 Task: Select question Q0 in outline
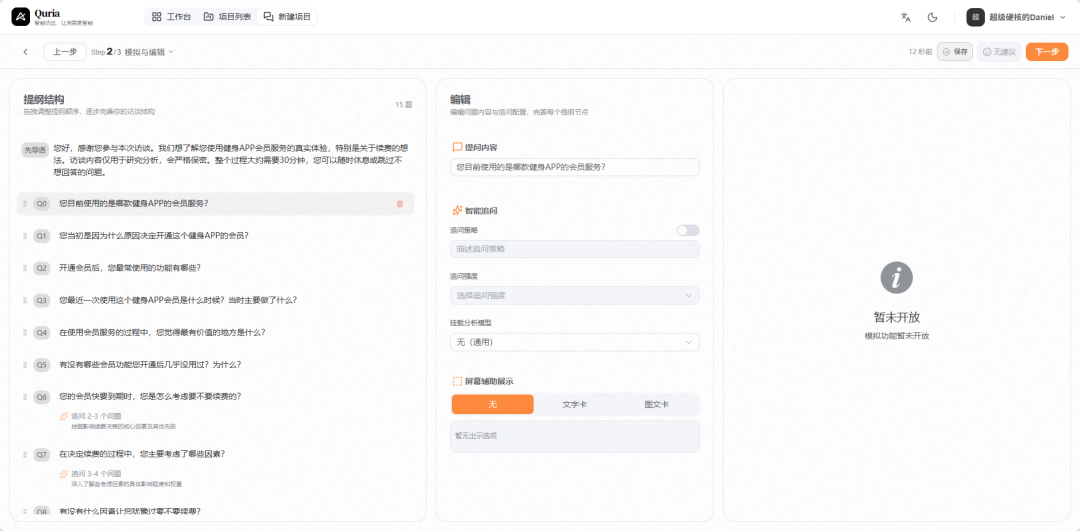(216, 204)
